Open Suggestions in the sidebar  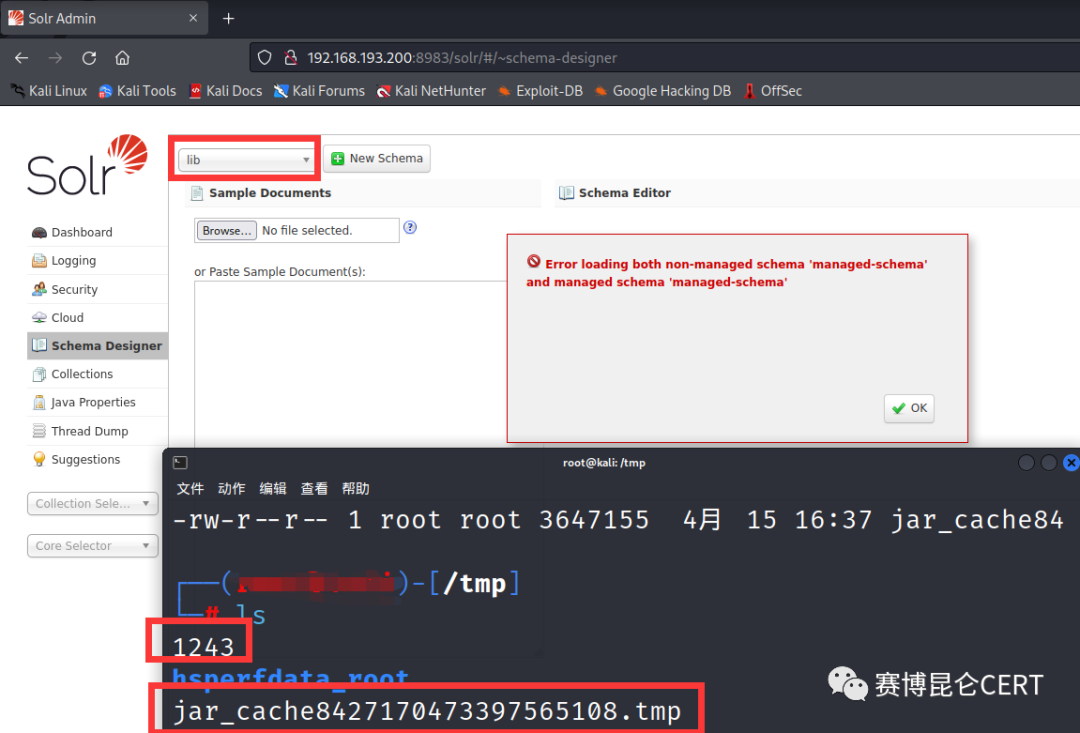click(x=97, y=460)
